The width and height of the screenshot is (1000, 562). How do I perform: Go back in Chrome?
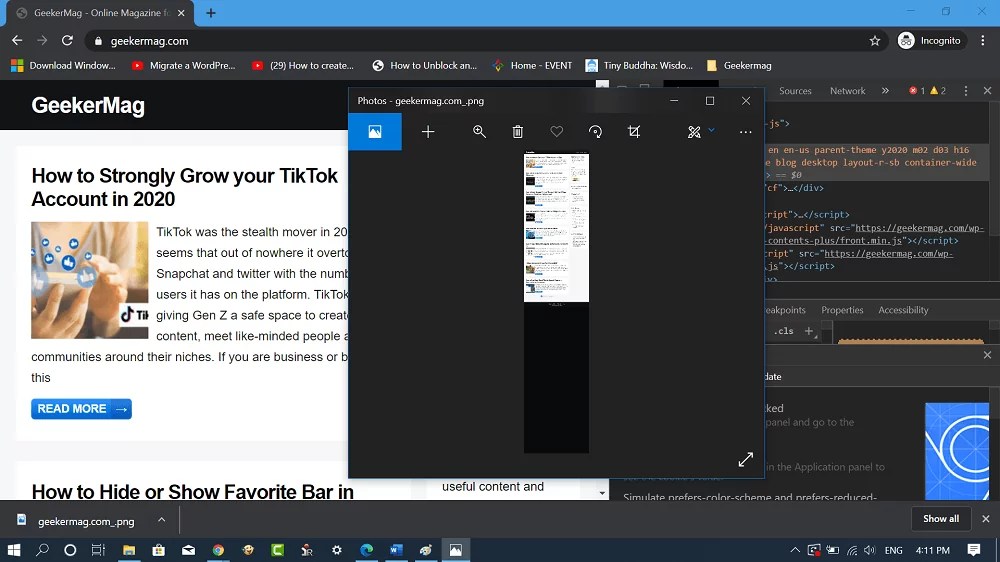click(x=17, y=41)
